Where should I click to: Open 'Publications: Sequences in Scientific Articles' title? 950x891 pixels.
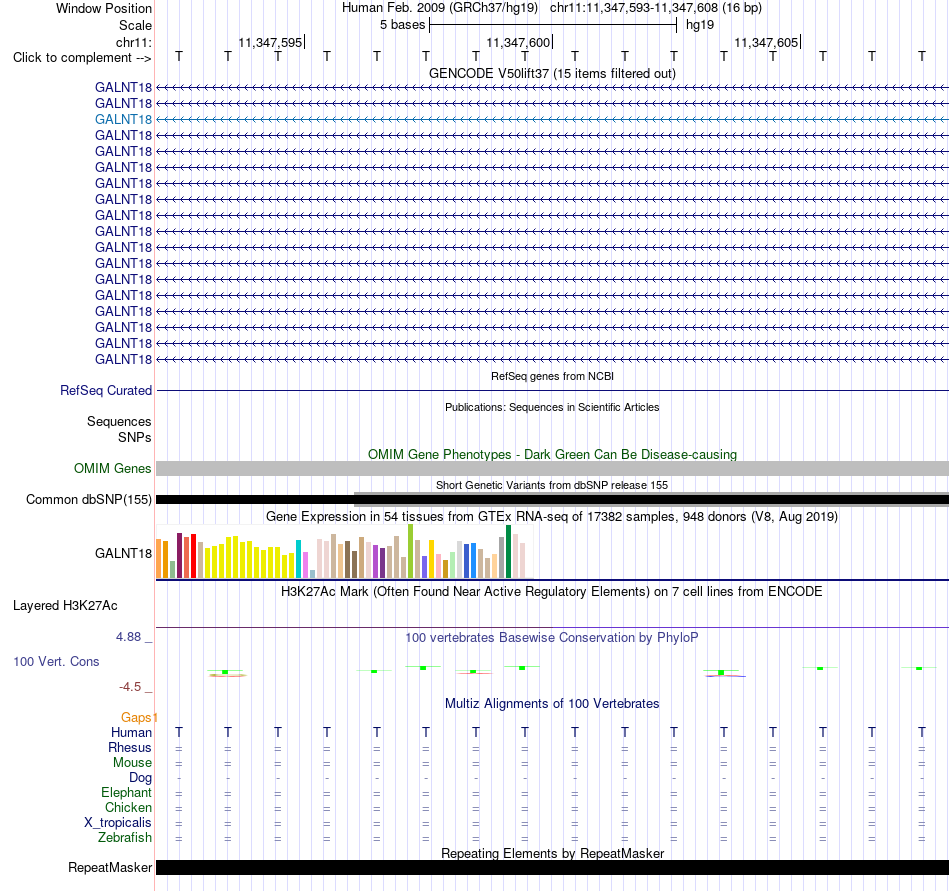552,407
